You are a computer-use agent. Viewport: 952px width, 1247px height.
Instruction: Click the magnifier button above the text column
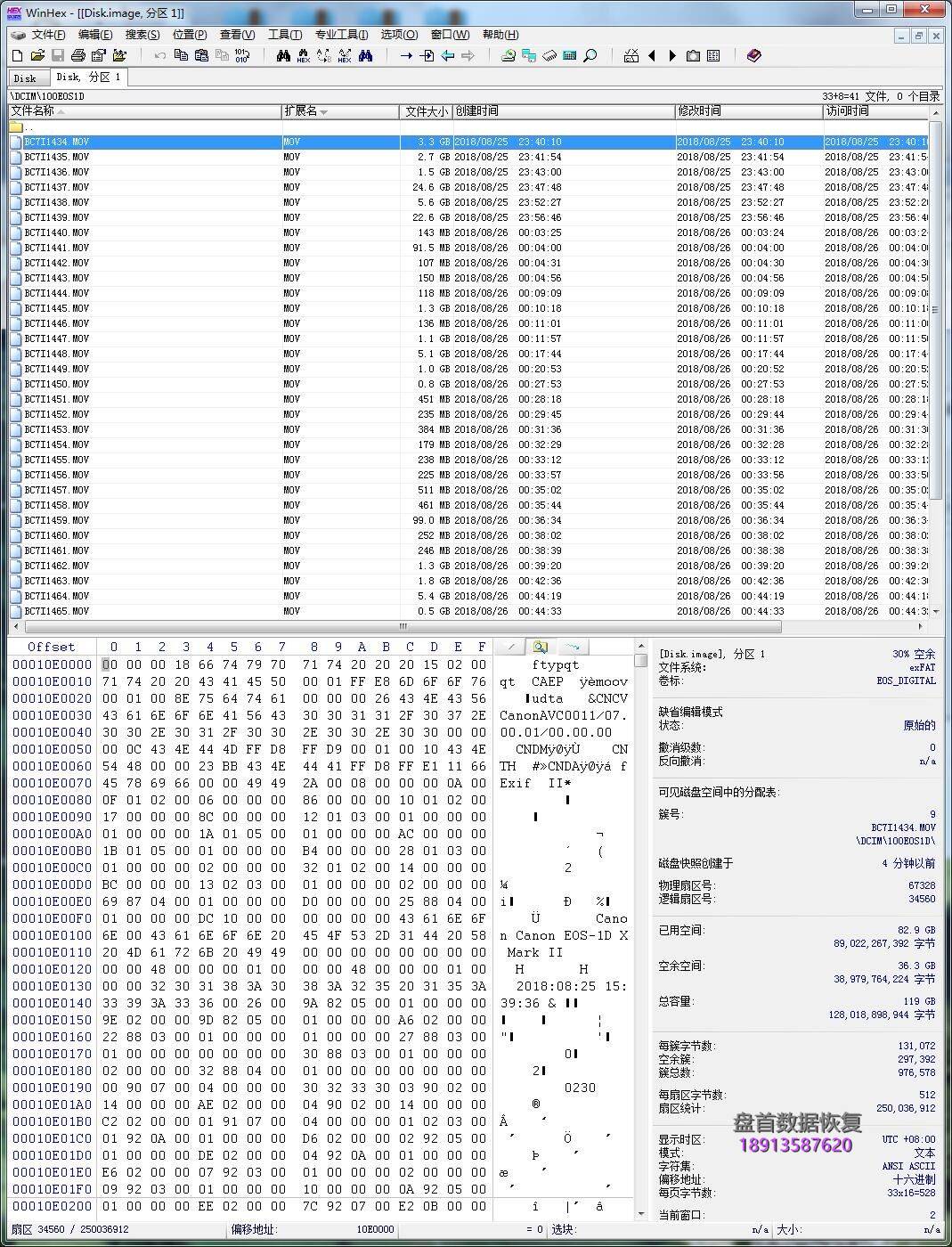click(541, 647)
